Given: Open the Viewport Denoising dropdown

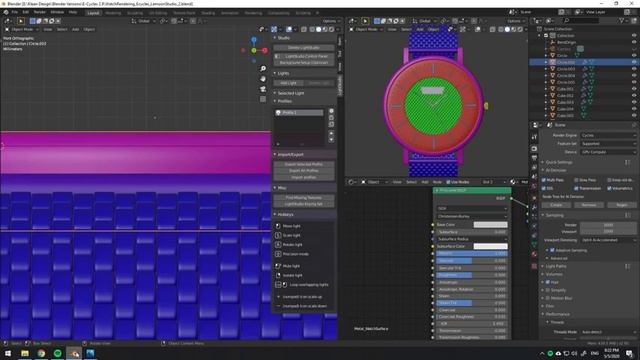Looking at the screenshot, I should pyautogui.click(x=608, y=240).
